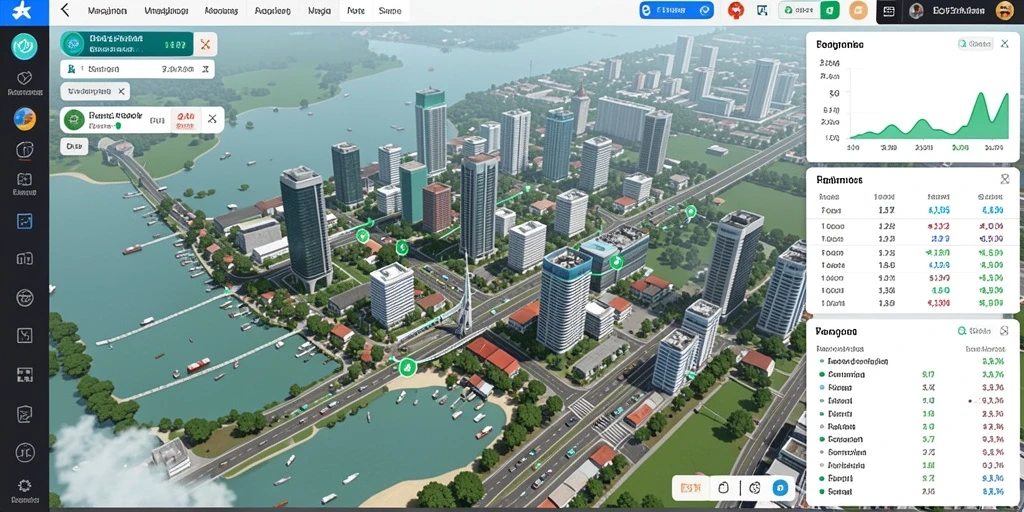This screenshot has height=512, width=1024.
Task: Click the blue and orange globe sidebar icon
Action: pyautogui.click(x=24, y=118)
